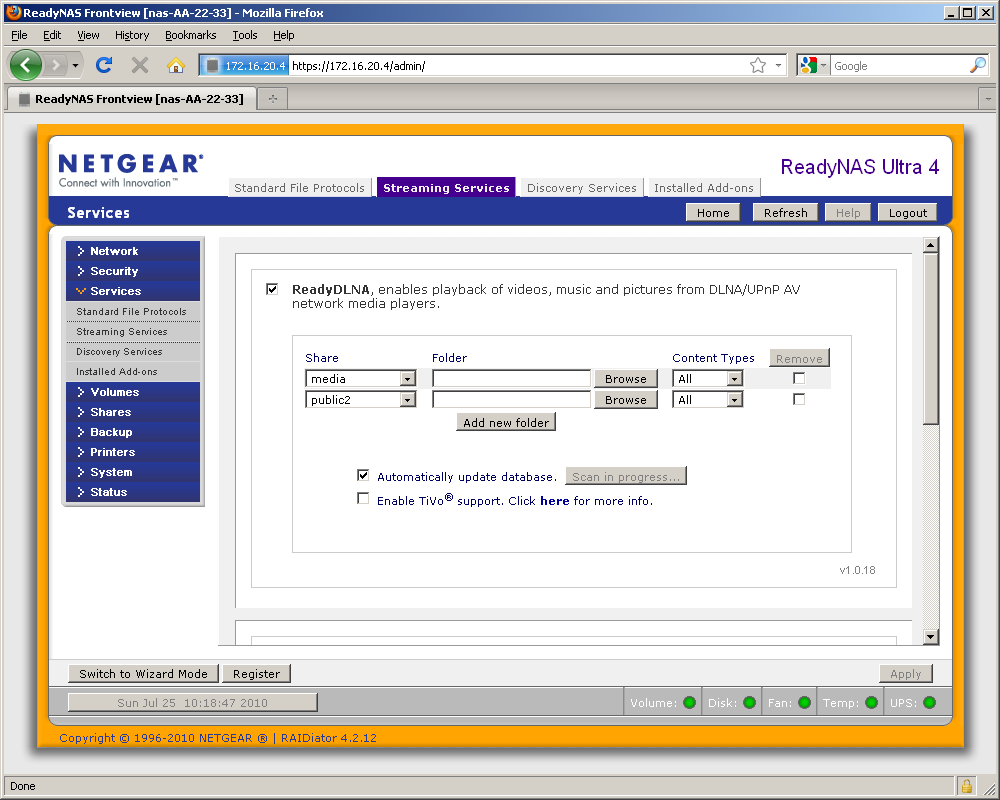Open the back/forward history dropdown arrow
The height and width of the screenshot is (800, 1000).
pos(75,65)
